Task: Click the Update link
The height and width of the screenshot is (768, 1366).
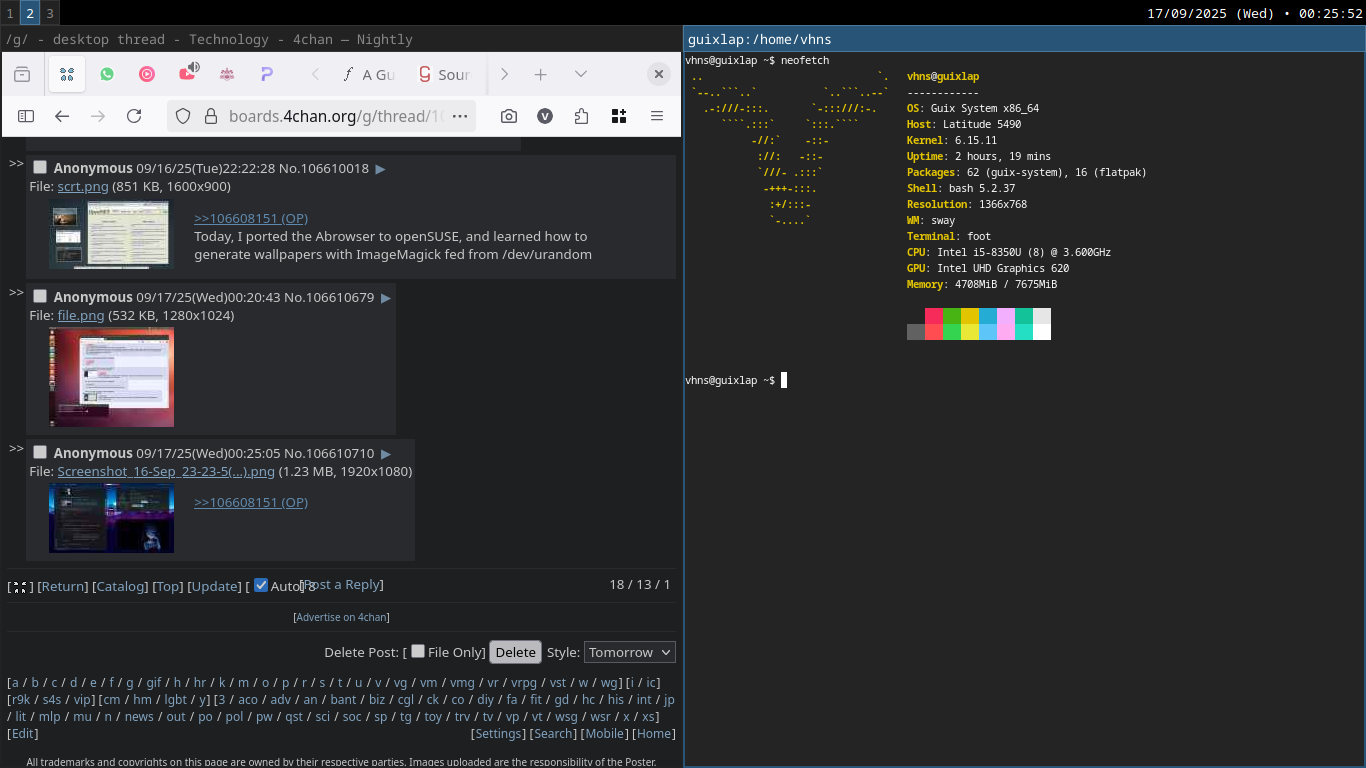Action: pyautogui.click(x=215, y=587)
